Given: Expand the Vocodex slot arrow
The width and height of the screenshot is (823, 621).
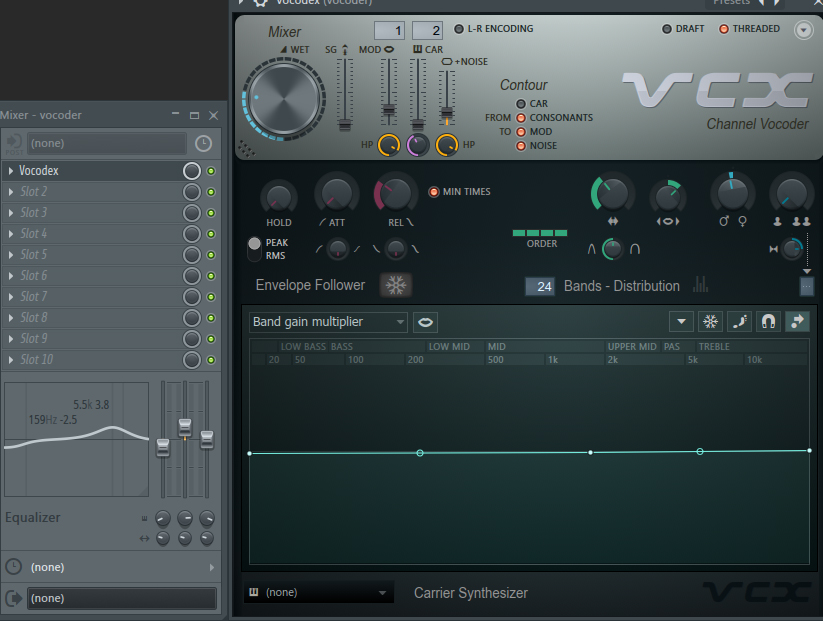Looking at the screenshot, I should click(x=10, y=171).
